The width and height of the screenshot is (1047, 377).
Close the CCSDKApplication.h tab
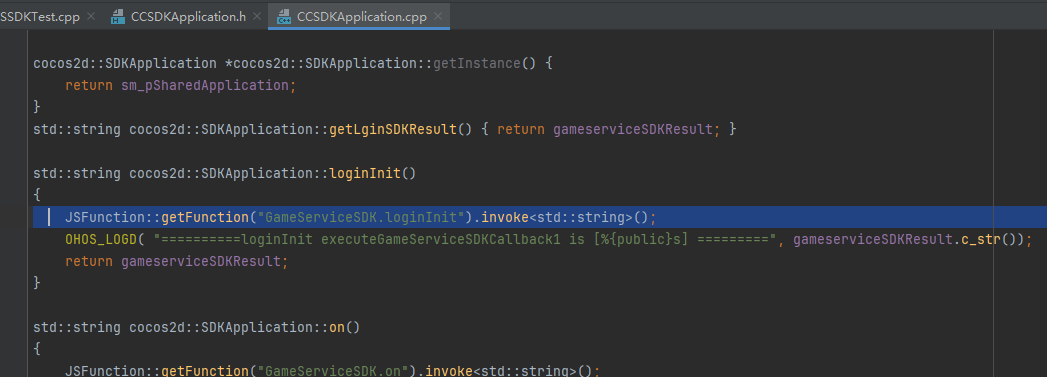coord(258,17)
